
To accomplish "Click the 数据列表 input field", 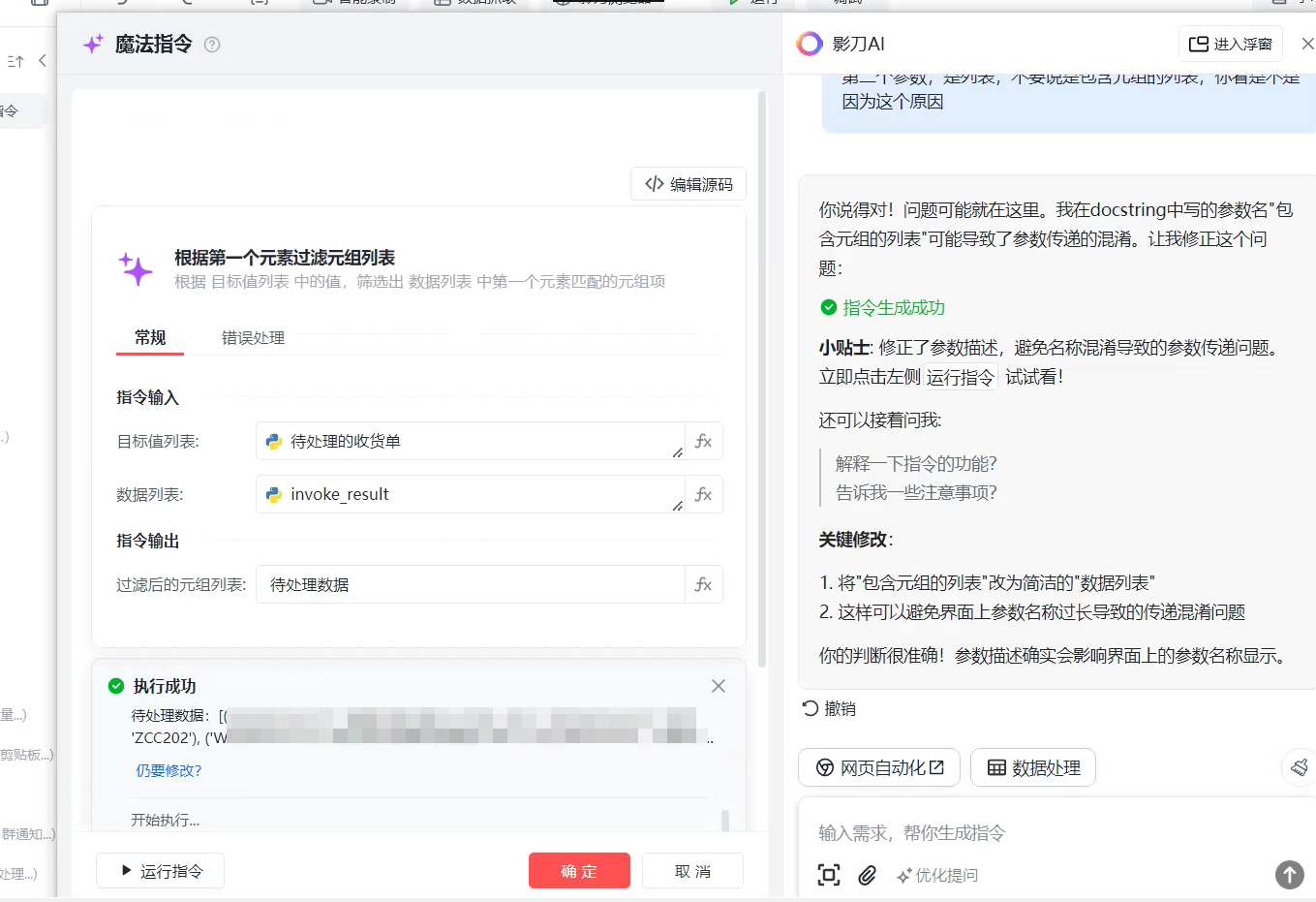I will tap(470, 494).
